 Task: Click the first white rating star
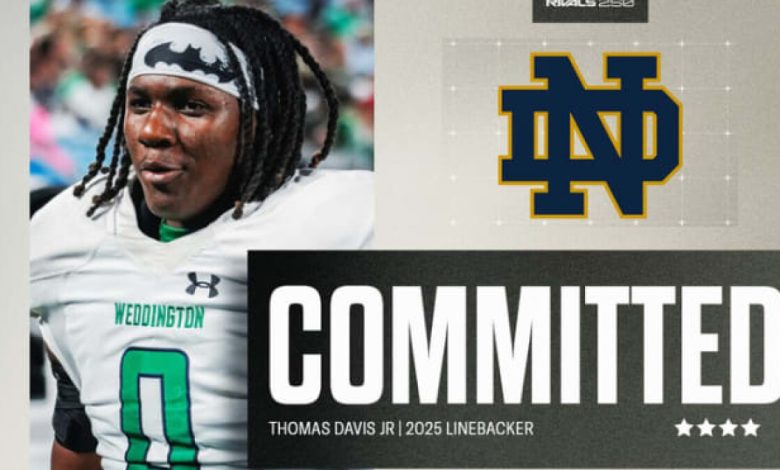pyautogui.click(x=684, y=427)
